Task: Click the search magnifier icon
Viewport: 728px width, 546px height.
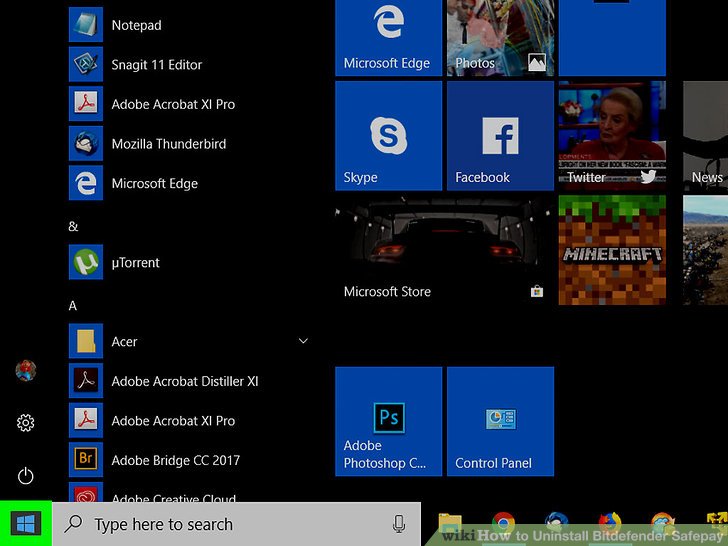Action: tap(73, 524)
